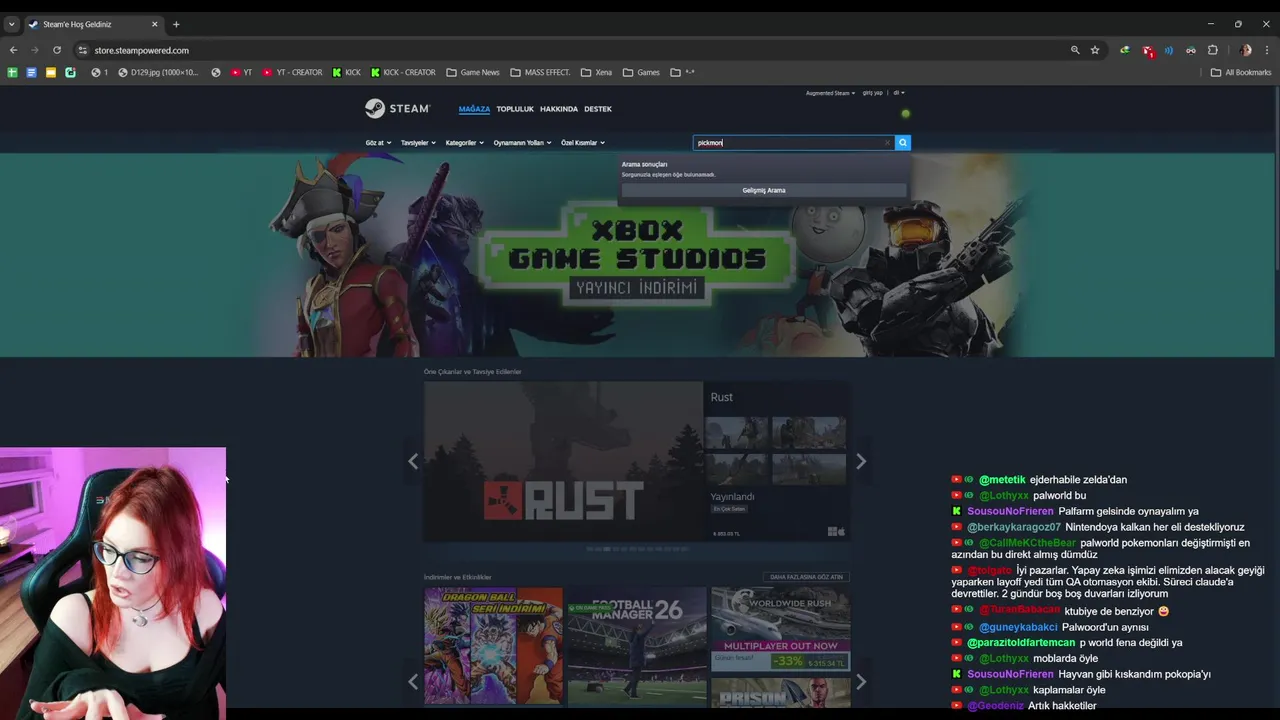
Task: Show previous featured game with left arrow
Action: click(x=413, y=461)
